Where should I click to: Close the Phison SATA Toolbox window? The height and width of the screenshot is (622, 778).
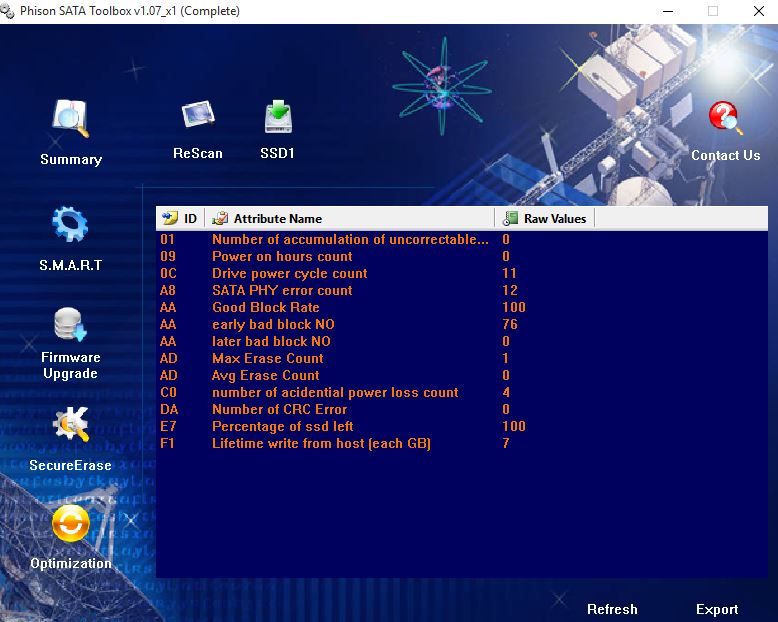pyautogui.click(x=759, y=11)
